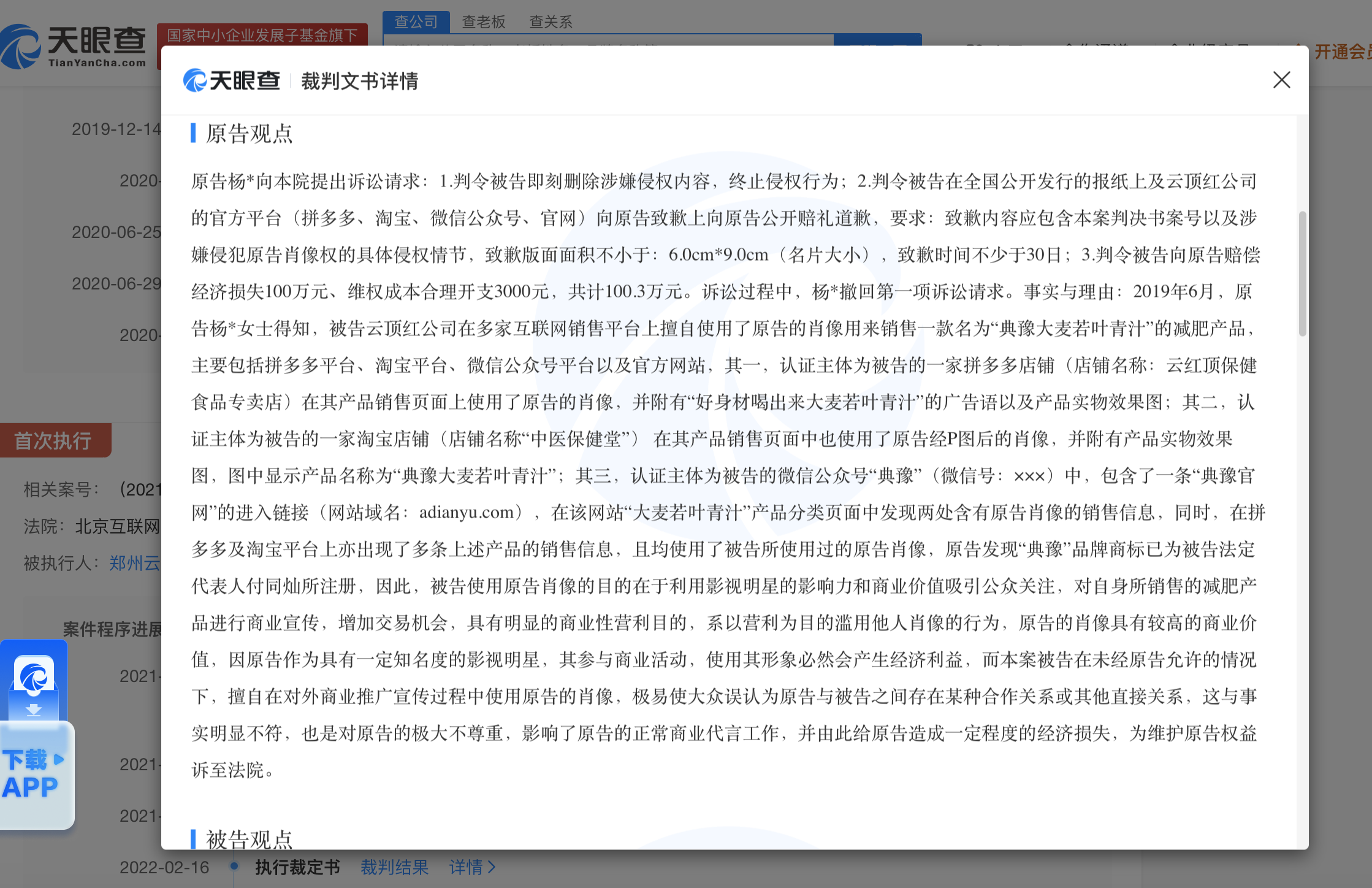Click the 2020-06-25 date in background list
1372x888 pixels.
[x=116, y=232]
